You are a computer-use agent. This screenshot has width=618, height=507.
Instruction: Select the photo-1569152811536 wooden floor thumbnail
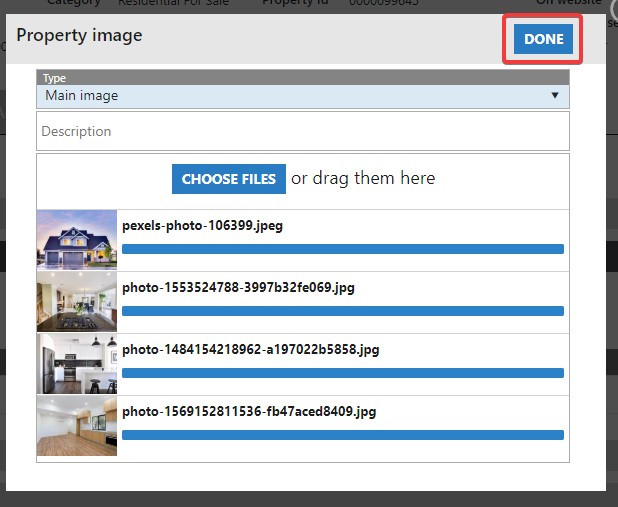(x=77, y=426)
